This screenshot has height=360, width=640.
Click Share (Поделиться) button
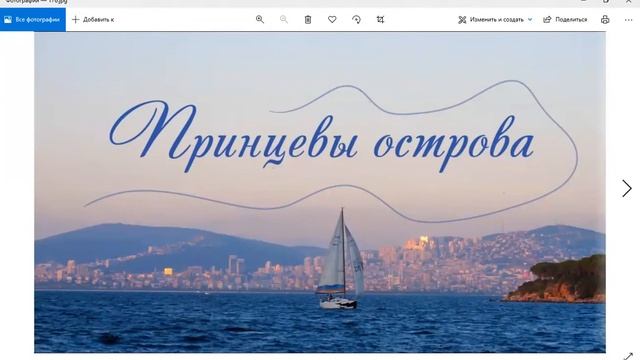tap(565, 20)
